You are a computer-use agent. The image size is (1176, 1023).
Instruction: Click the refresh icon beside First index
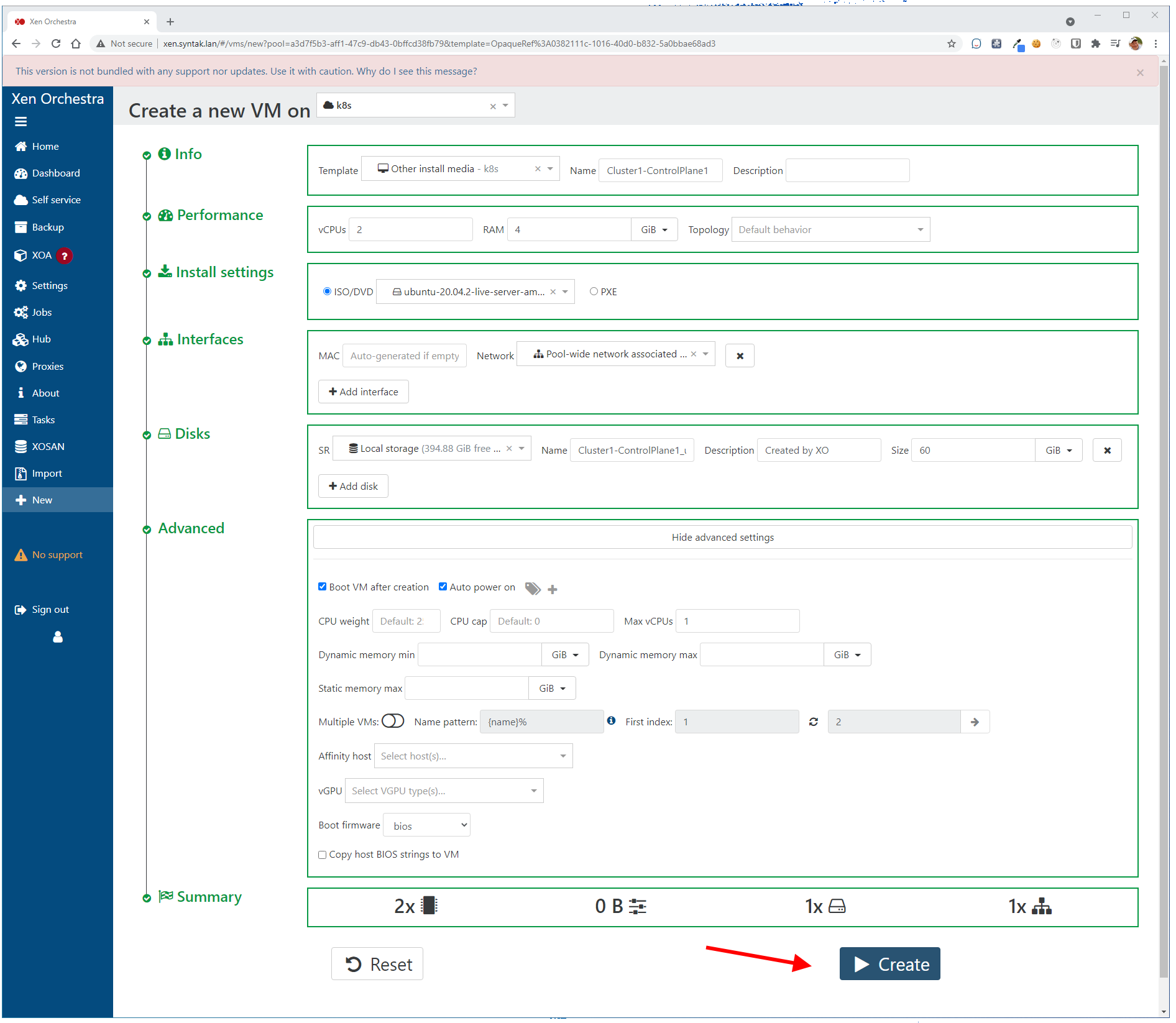813,722
